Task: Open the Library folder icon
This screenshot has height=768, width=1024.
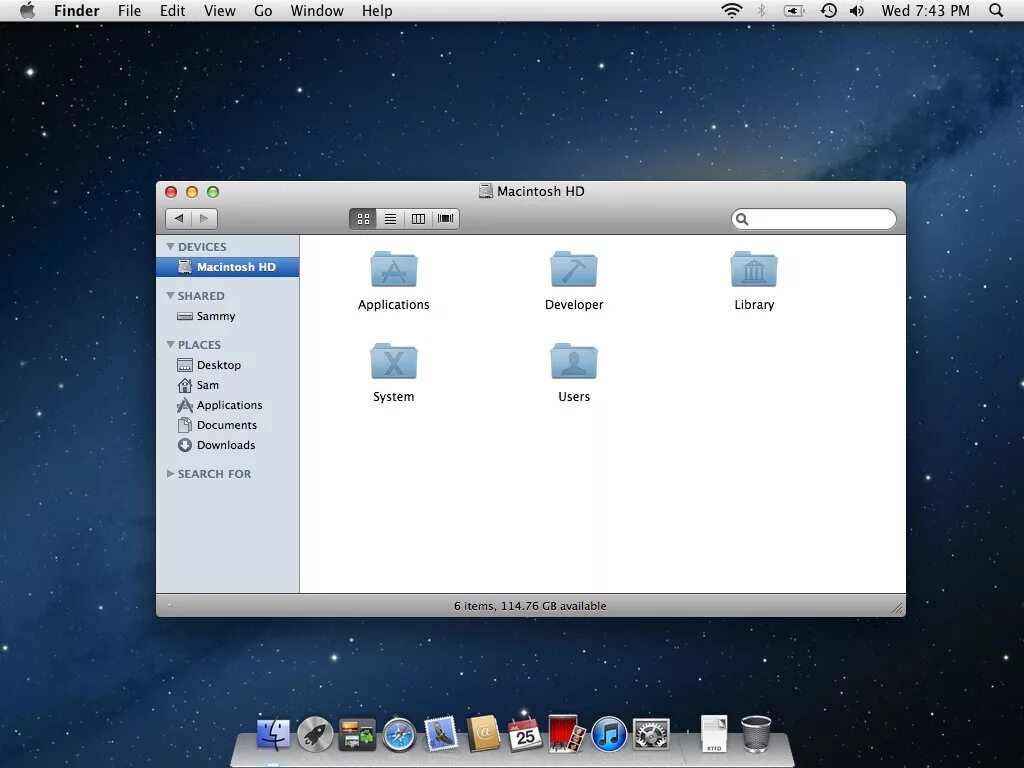Action: (754, 269)
